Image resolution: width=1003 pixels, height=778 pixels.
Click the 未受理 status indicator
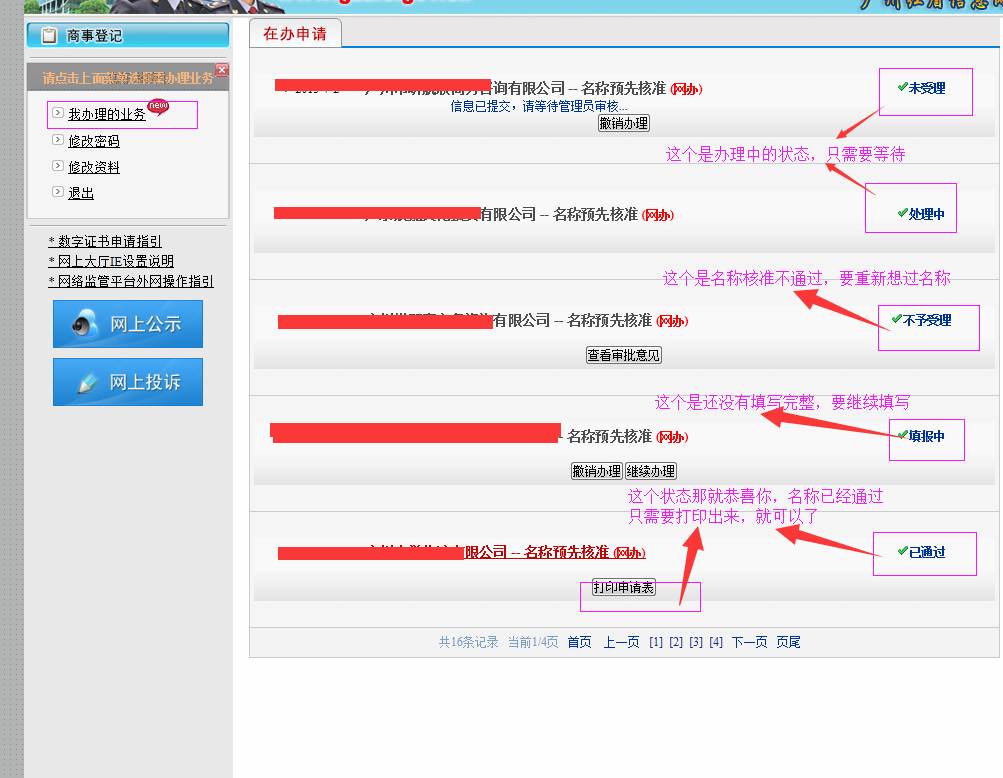(925, 91)
